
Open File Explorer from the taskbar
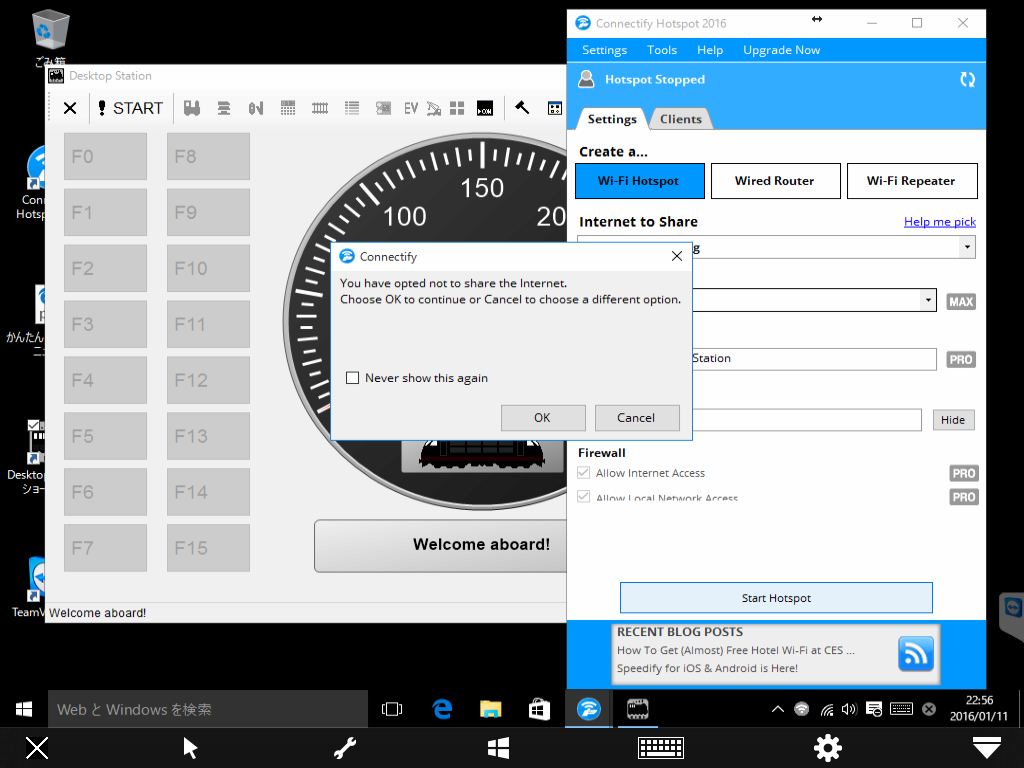[490, 709]
